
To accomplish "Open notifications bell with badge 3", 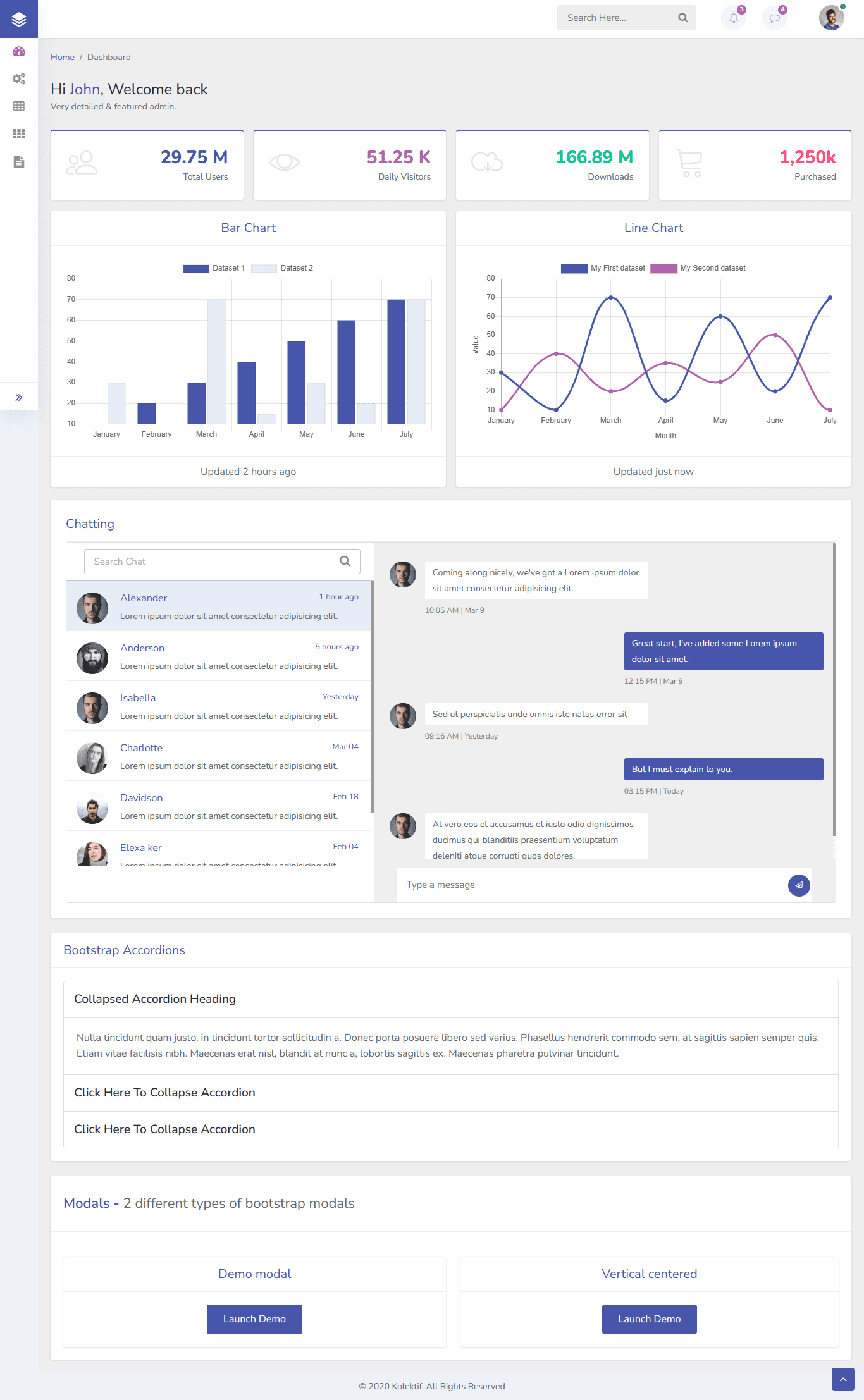I will [734, 18].
